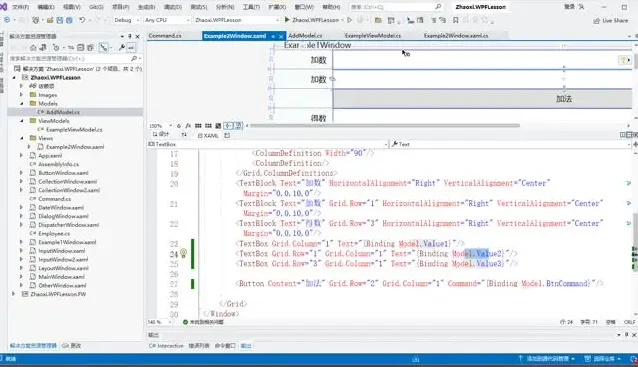Start debugging with green play Zhaoxi.WPFLesson
Viewport: 638px width, 367px height.
[313, 20]
